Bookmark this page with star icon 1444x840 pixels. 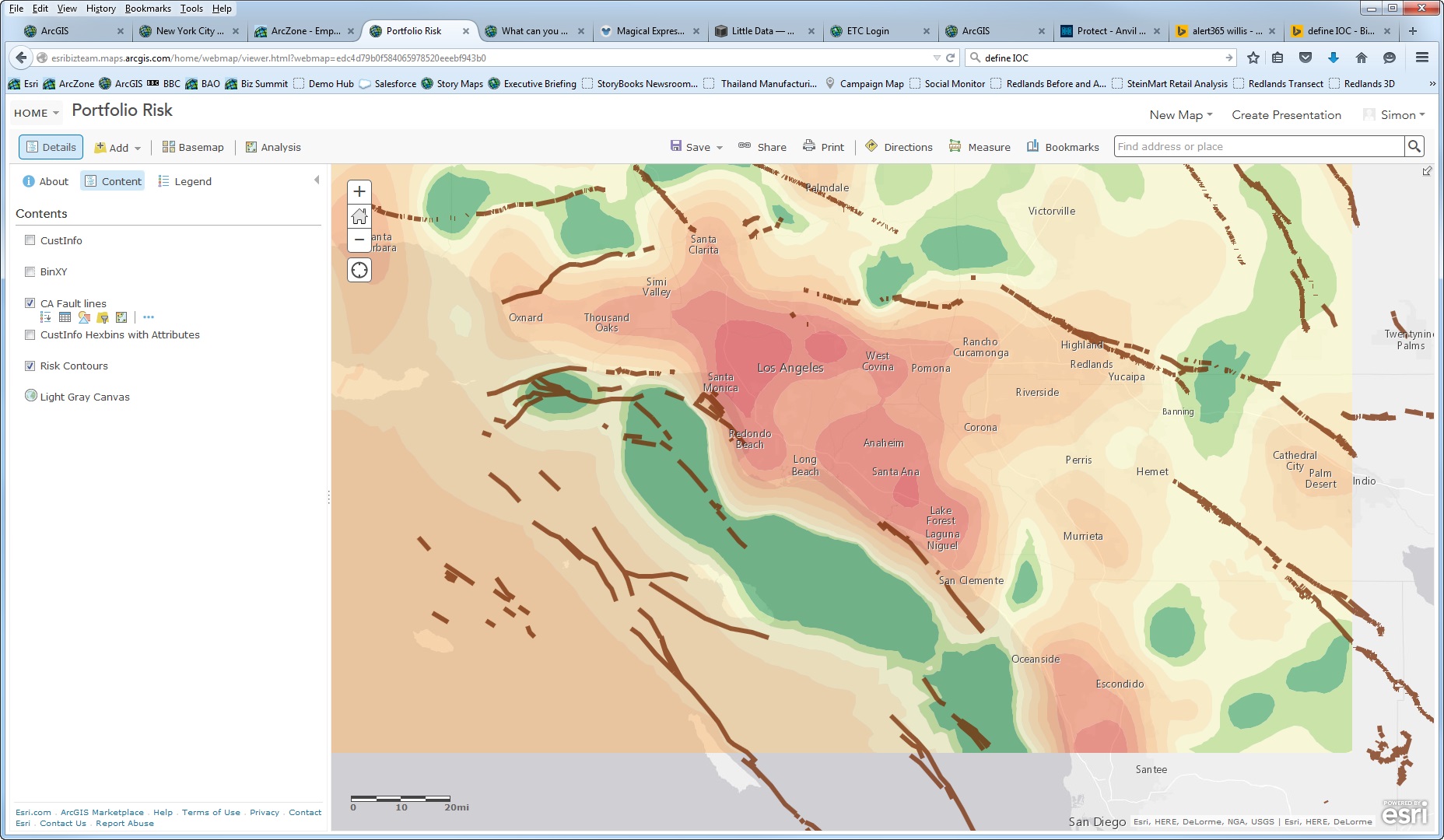[1253, 58]
